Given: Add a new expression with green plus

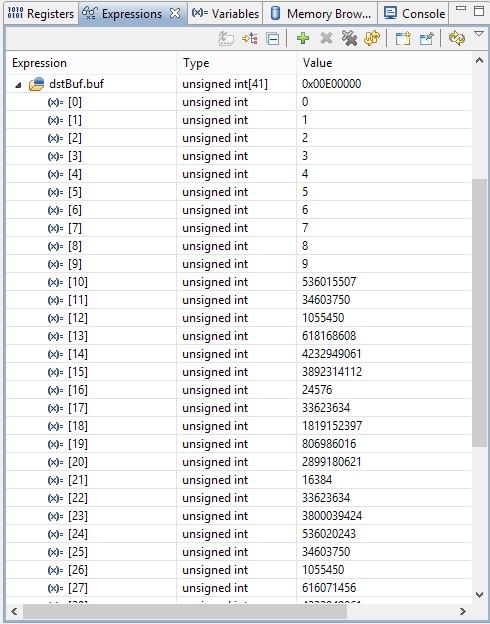Looking at the screenshot, I should point(303,38).
